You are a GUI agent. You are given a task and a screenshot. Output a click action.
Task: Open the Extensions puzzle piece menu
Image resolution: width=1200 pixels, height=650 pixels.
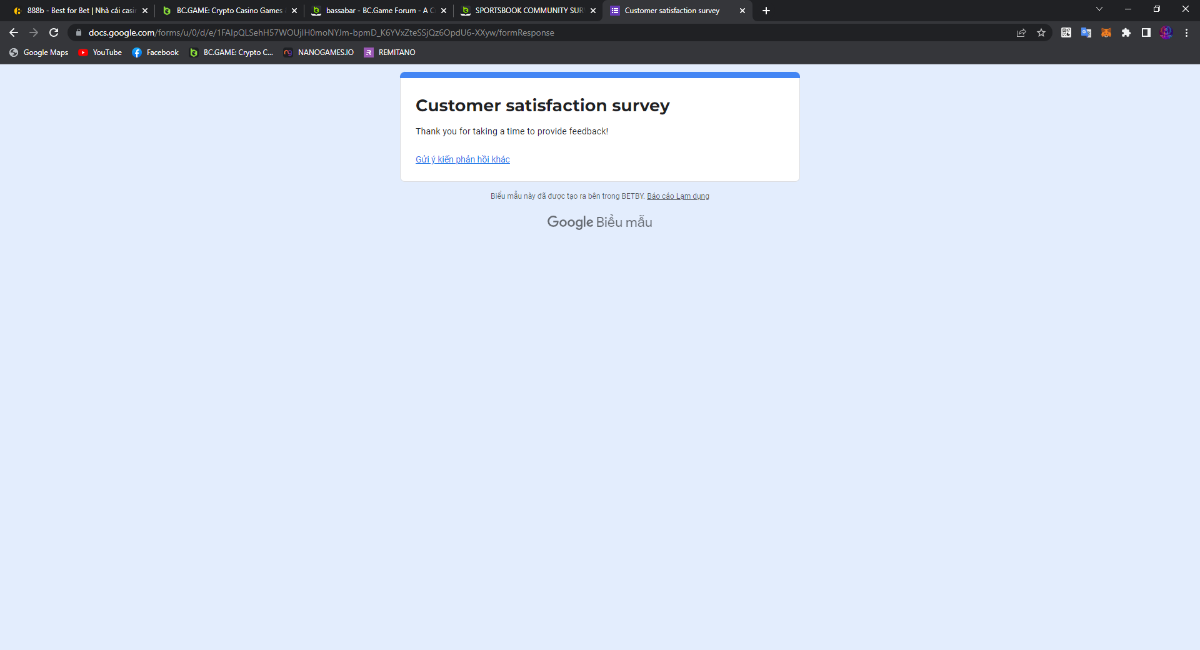point(1126,32)
